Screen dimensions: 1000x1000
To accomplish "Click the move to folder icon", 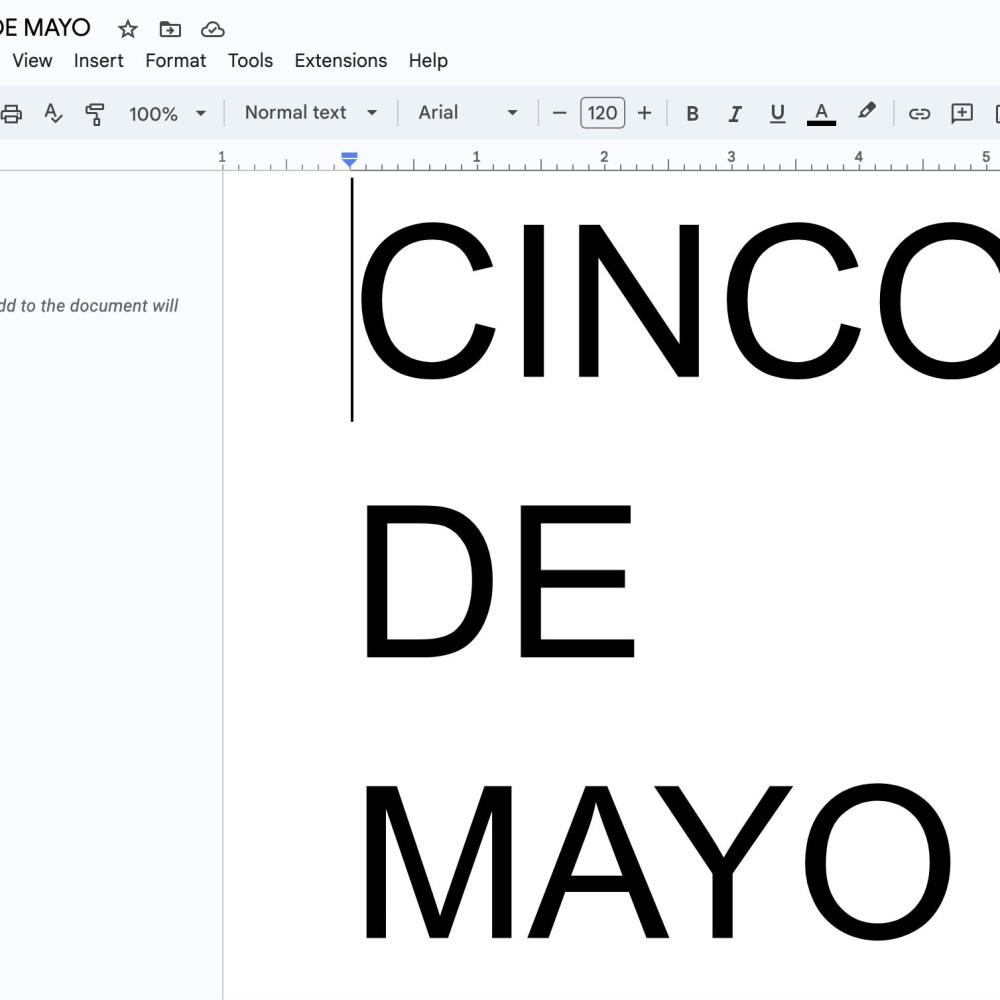I will point(170,29).
